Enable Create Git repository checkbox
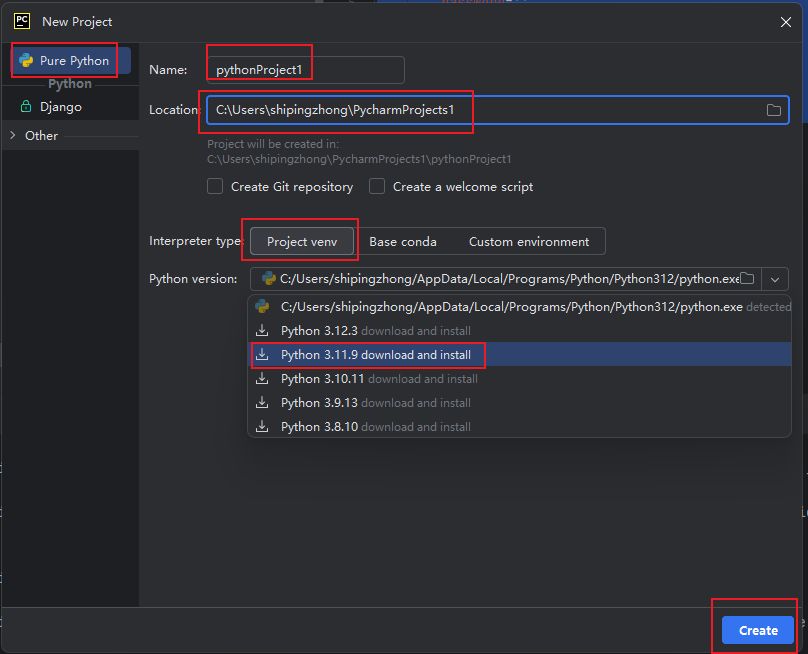This screenshot has width=808, height=654. [x=215, y=186]
